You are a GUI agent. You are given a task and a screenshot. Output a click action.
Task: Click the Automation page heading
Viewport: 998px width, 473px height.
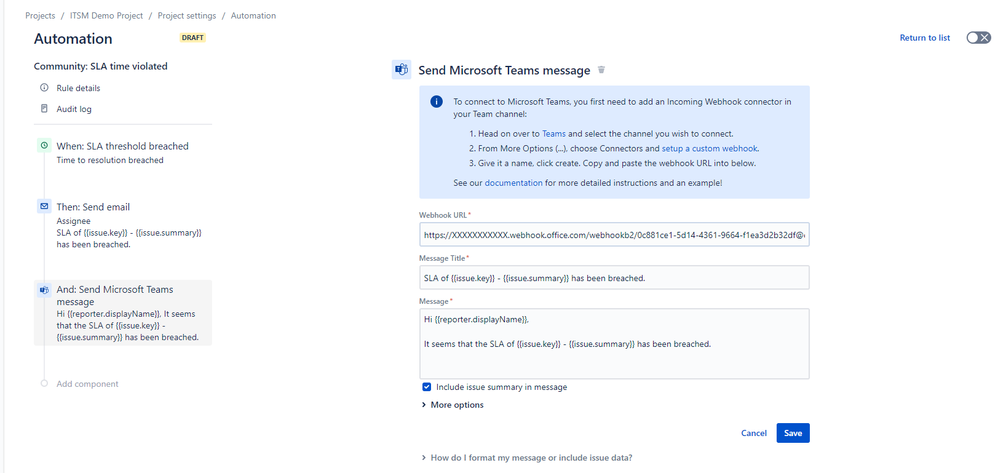(x=73, y=38)
